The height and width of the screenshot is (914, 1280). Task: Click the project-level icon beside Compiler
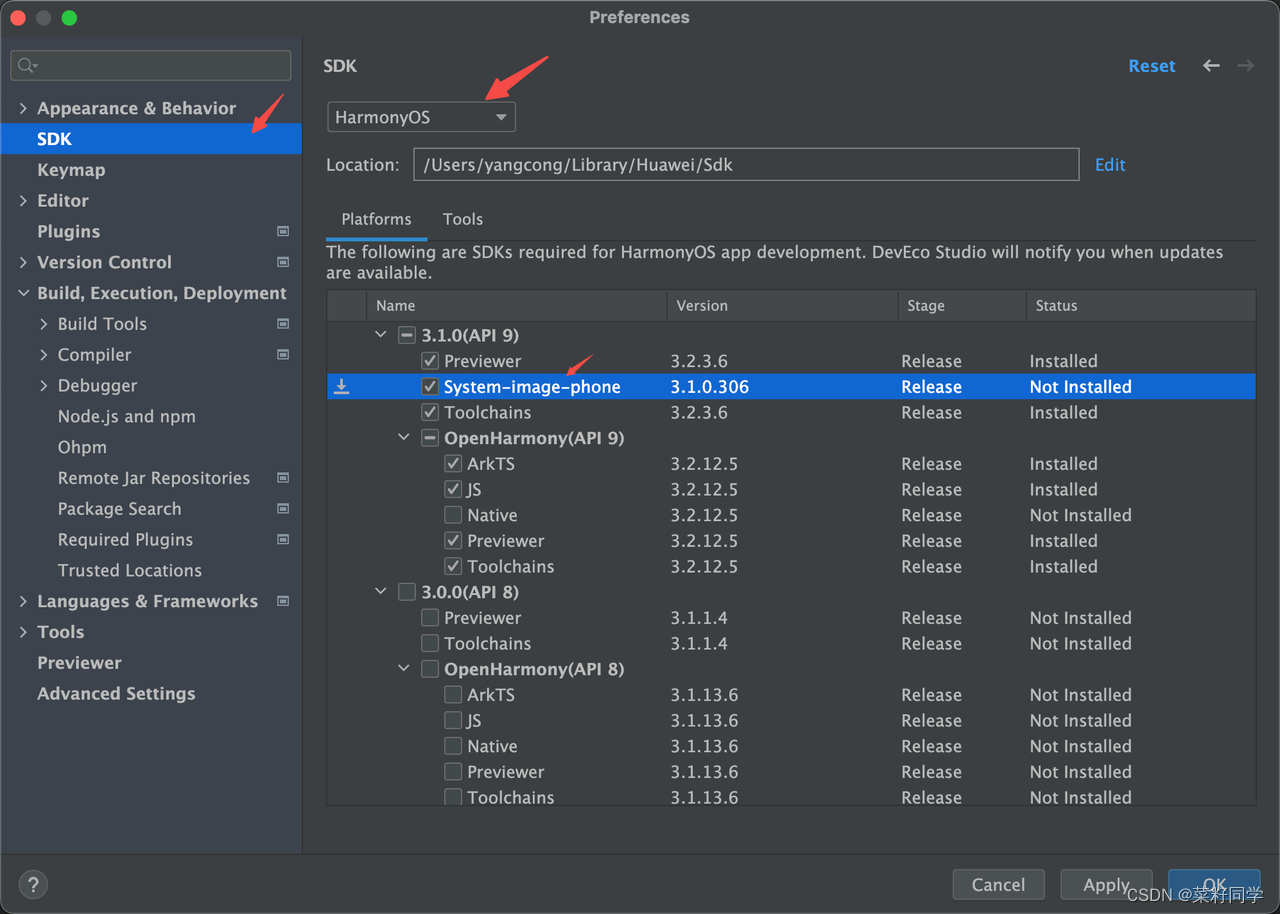click(283, 355)
